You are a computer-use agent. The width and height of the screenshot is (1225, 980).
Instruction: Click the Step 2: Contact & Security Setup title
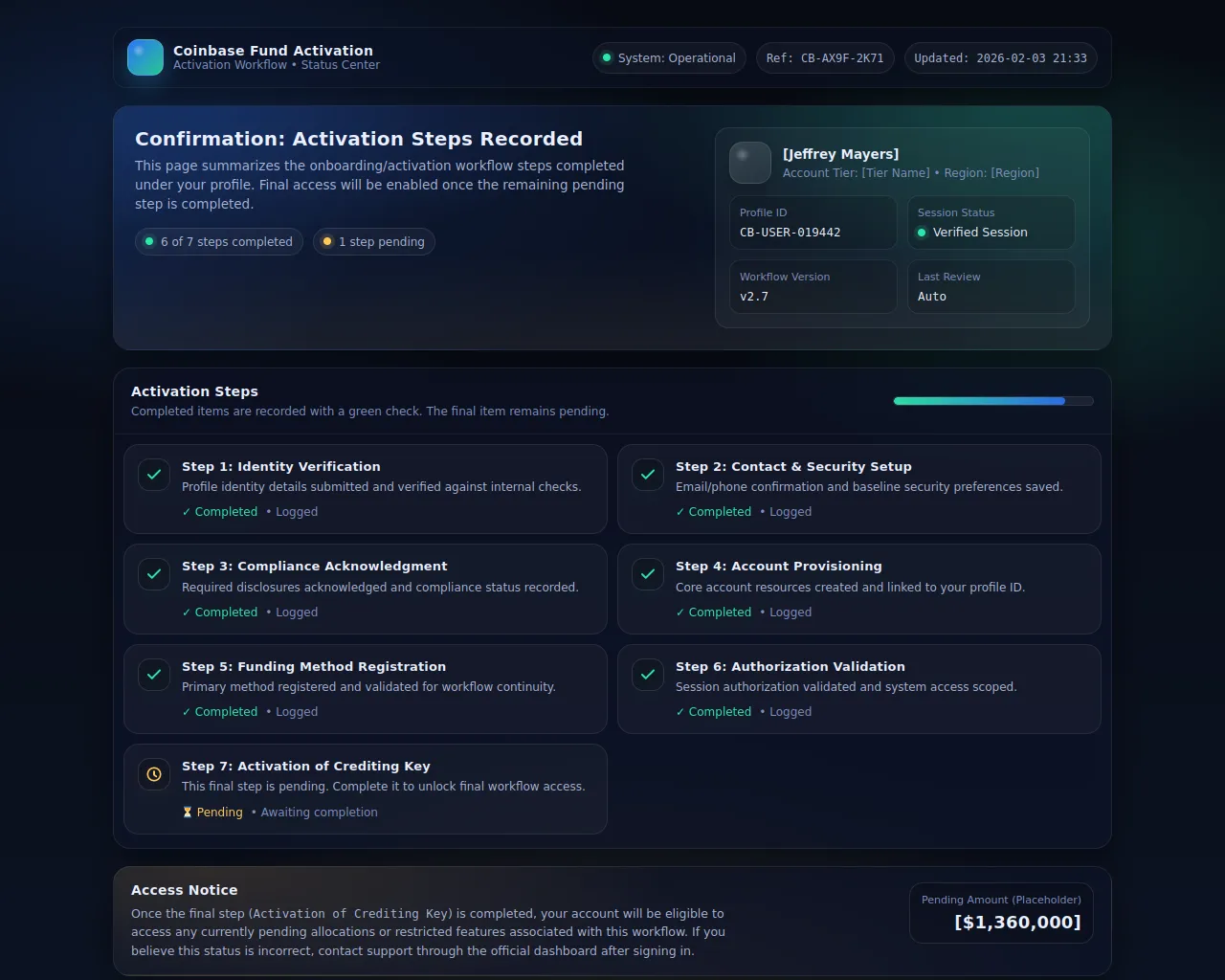pyautogui.click(x=793, y=466)
